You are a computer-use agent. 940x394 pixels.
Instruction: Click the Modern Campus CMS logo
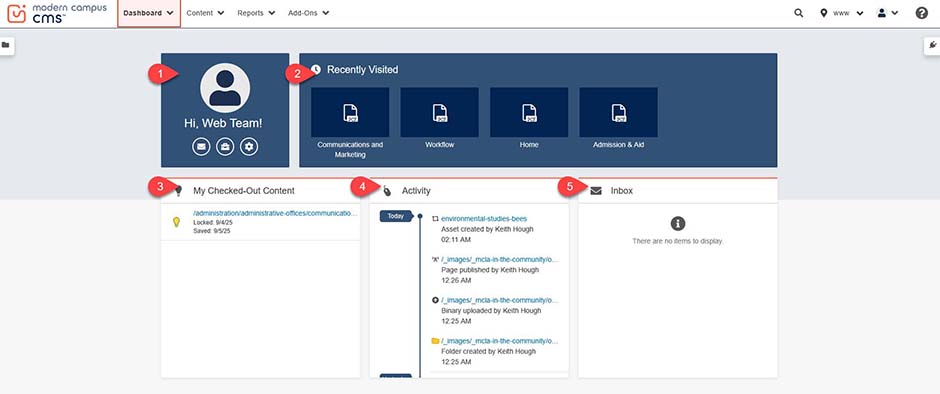pyautogui.click(x=56, y=13)
